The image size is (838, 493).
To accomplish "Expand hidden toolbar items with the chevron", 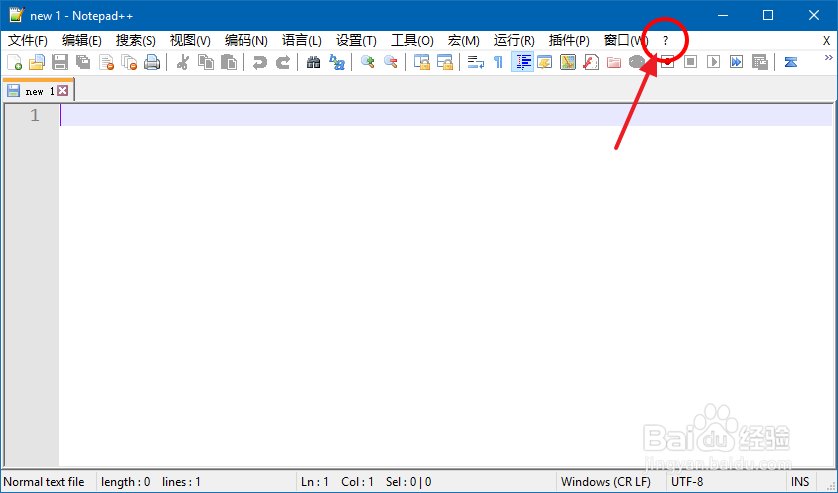I will pos(828,58).
